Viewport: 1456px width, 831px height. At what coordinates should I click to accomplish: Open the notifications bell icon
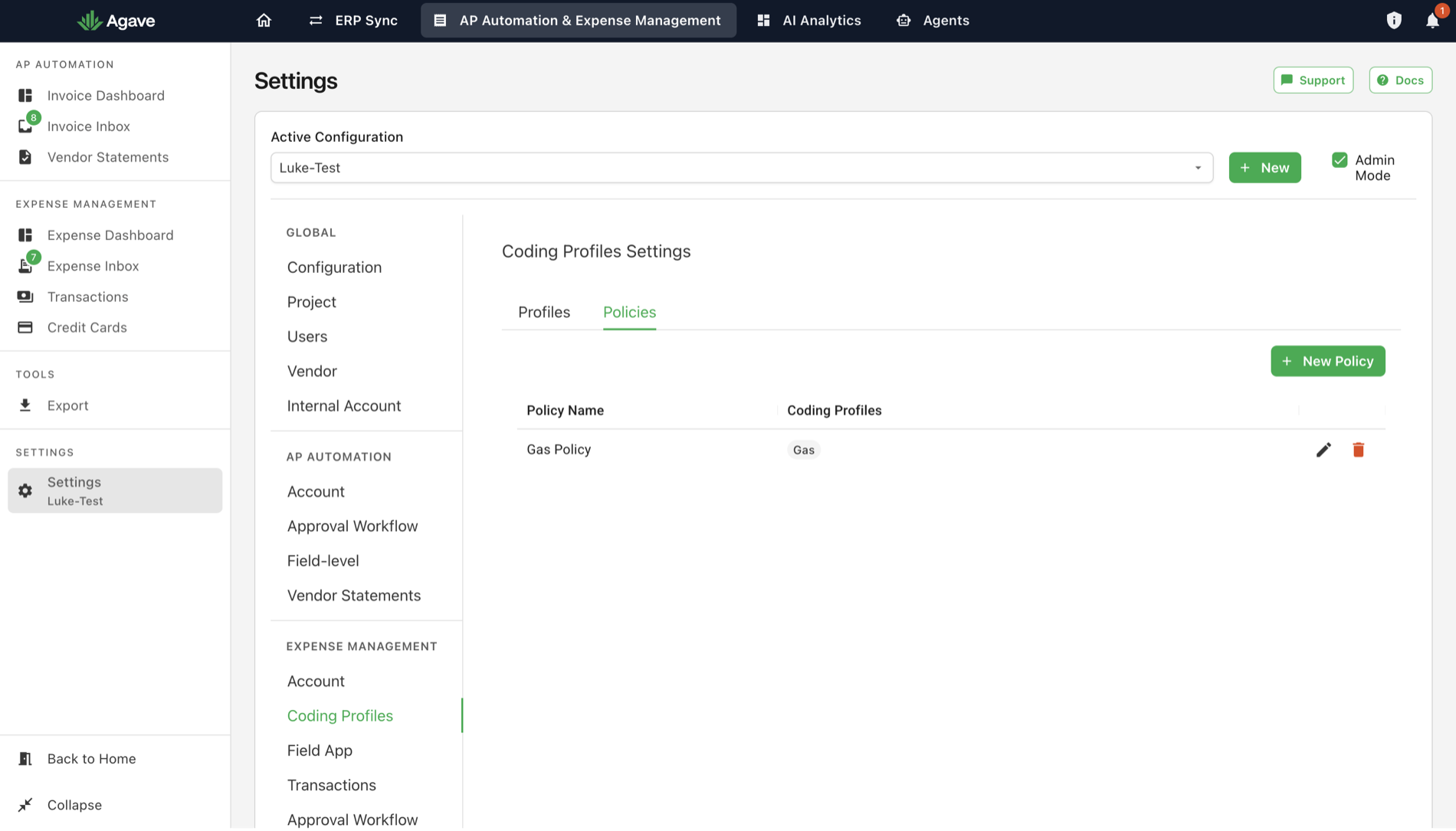coord(1432,21)
